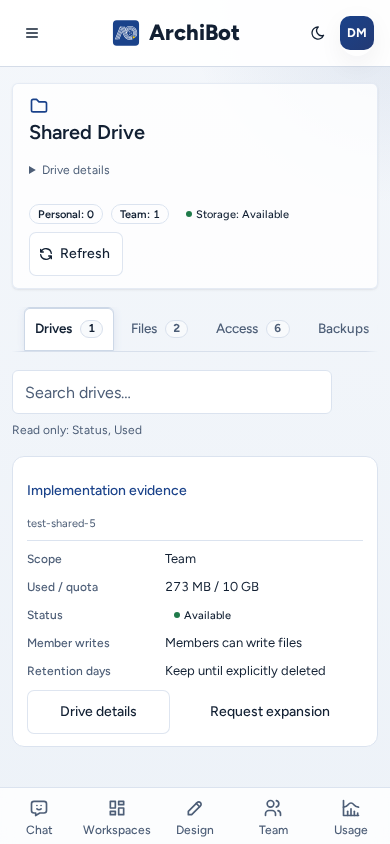The height and width of the screenshot is (844, 390).
Task: Switch to the Backups tab
Action: pos(343,329)
